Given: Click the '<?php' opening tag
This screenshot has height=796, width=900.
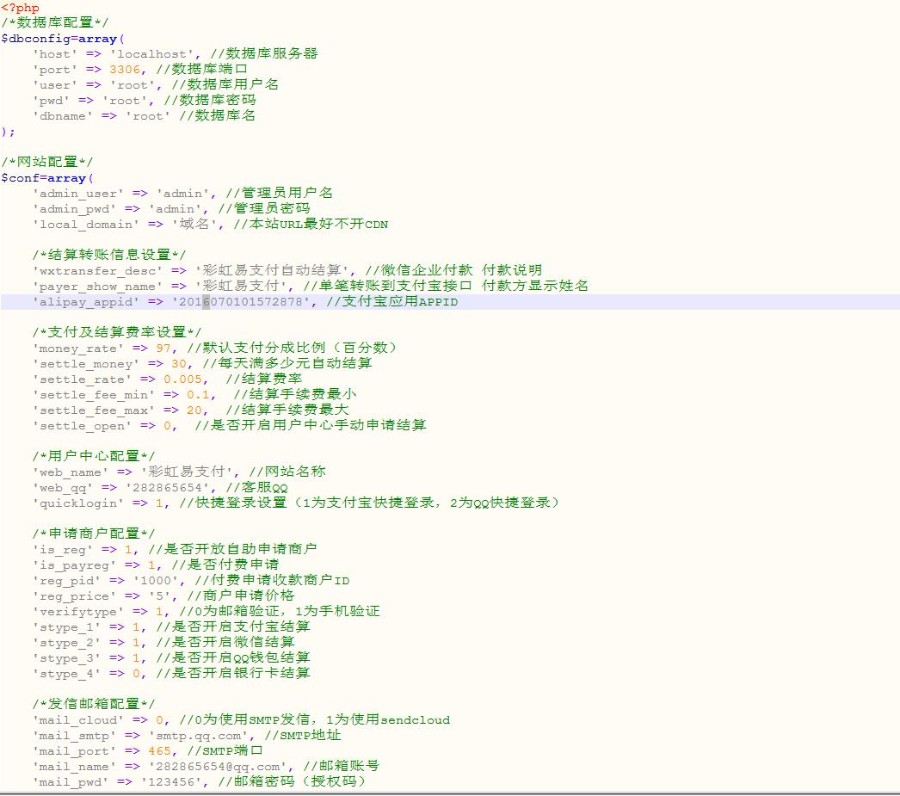Looking at the screenshot, I should [x=20, y=8].
